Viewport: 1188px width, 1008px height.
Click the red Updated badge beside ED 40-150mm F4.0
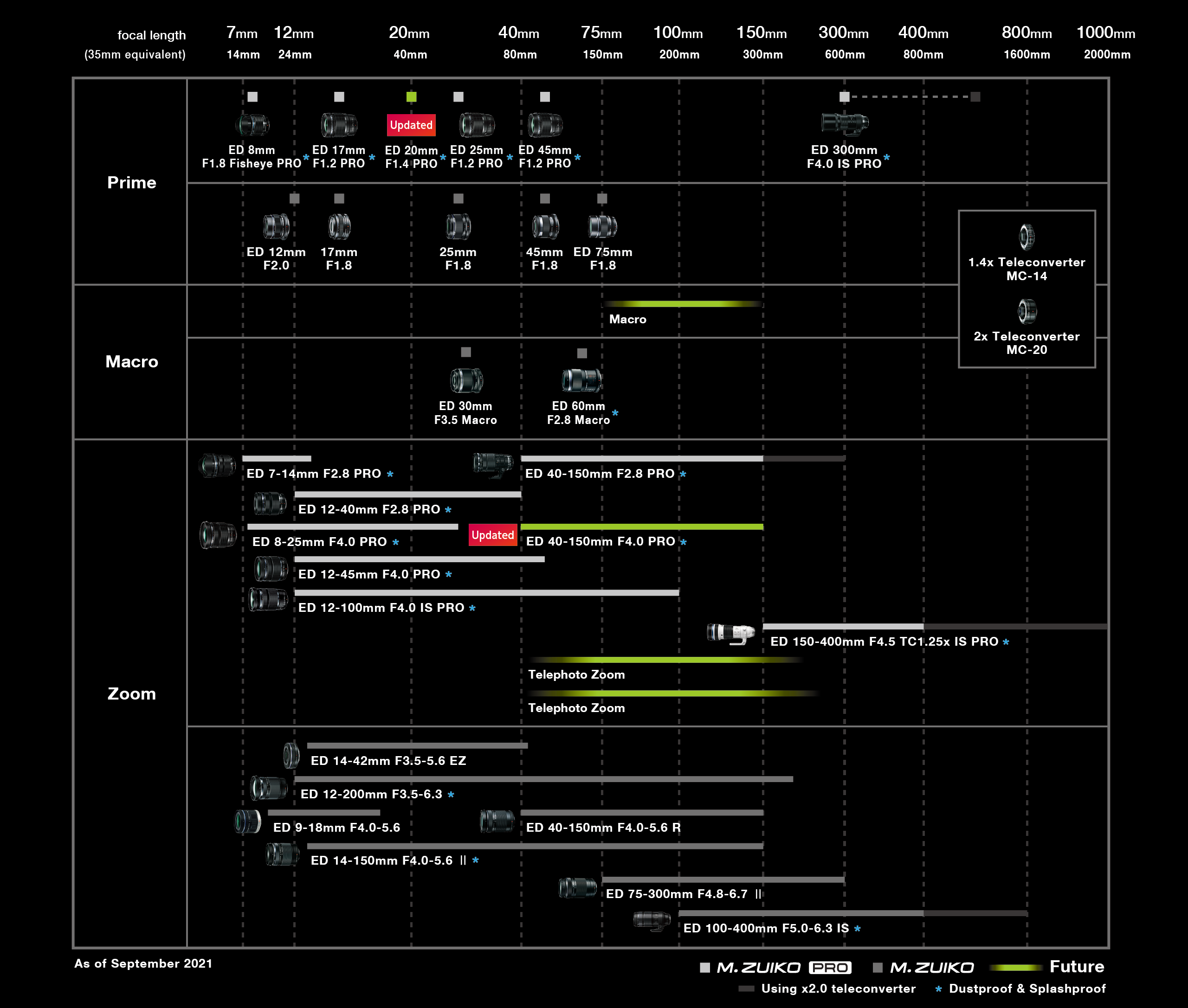[492, 535]
